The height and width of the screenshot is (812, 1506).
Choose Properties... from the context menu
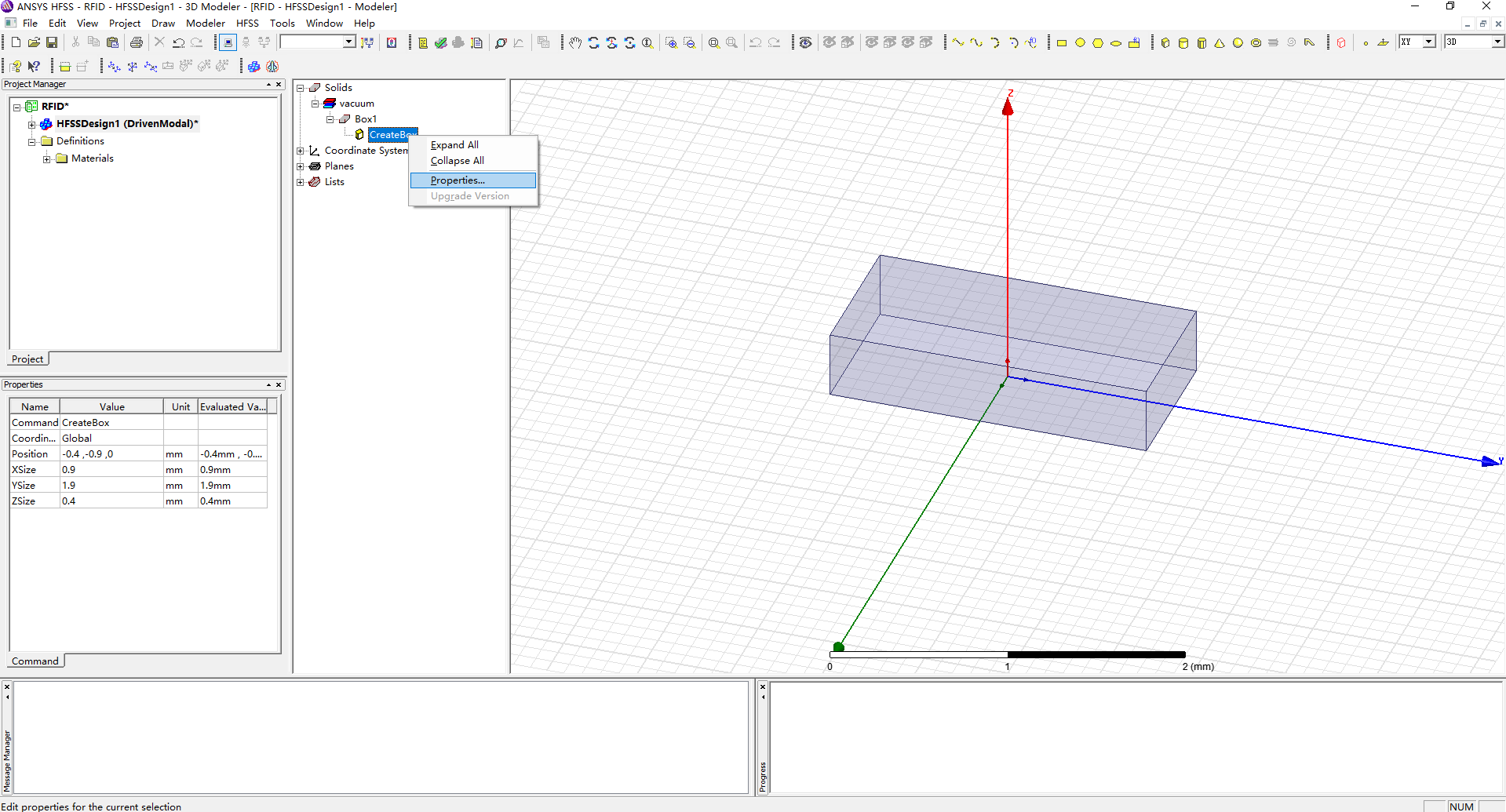click(x=458, y=180)
